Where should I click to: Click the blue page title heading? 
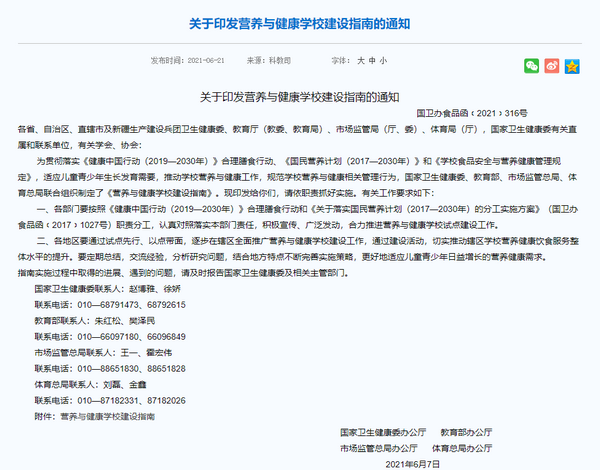tap(300, 22)
